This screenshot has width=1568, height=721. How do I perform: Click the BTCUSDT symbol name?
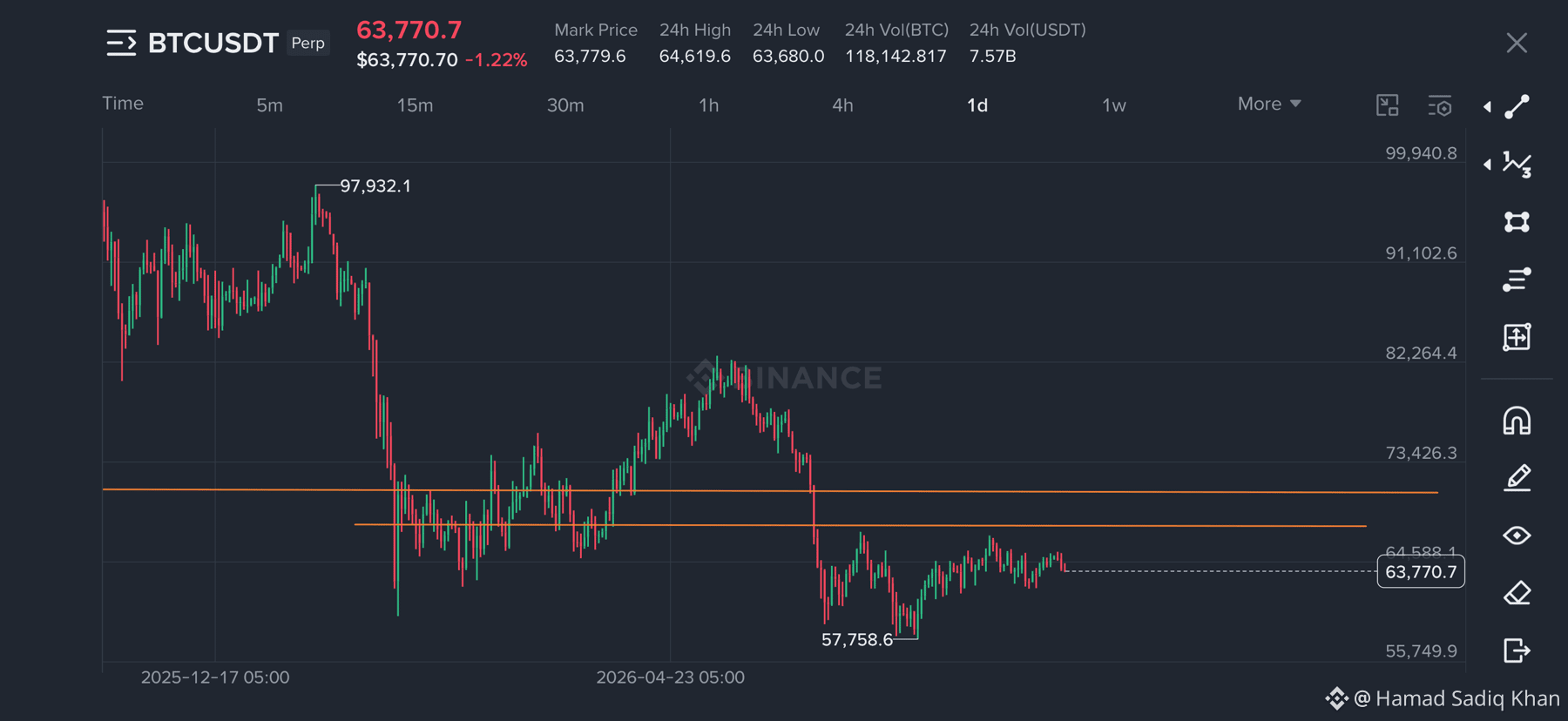point(213,43)
